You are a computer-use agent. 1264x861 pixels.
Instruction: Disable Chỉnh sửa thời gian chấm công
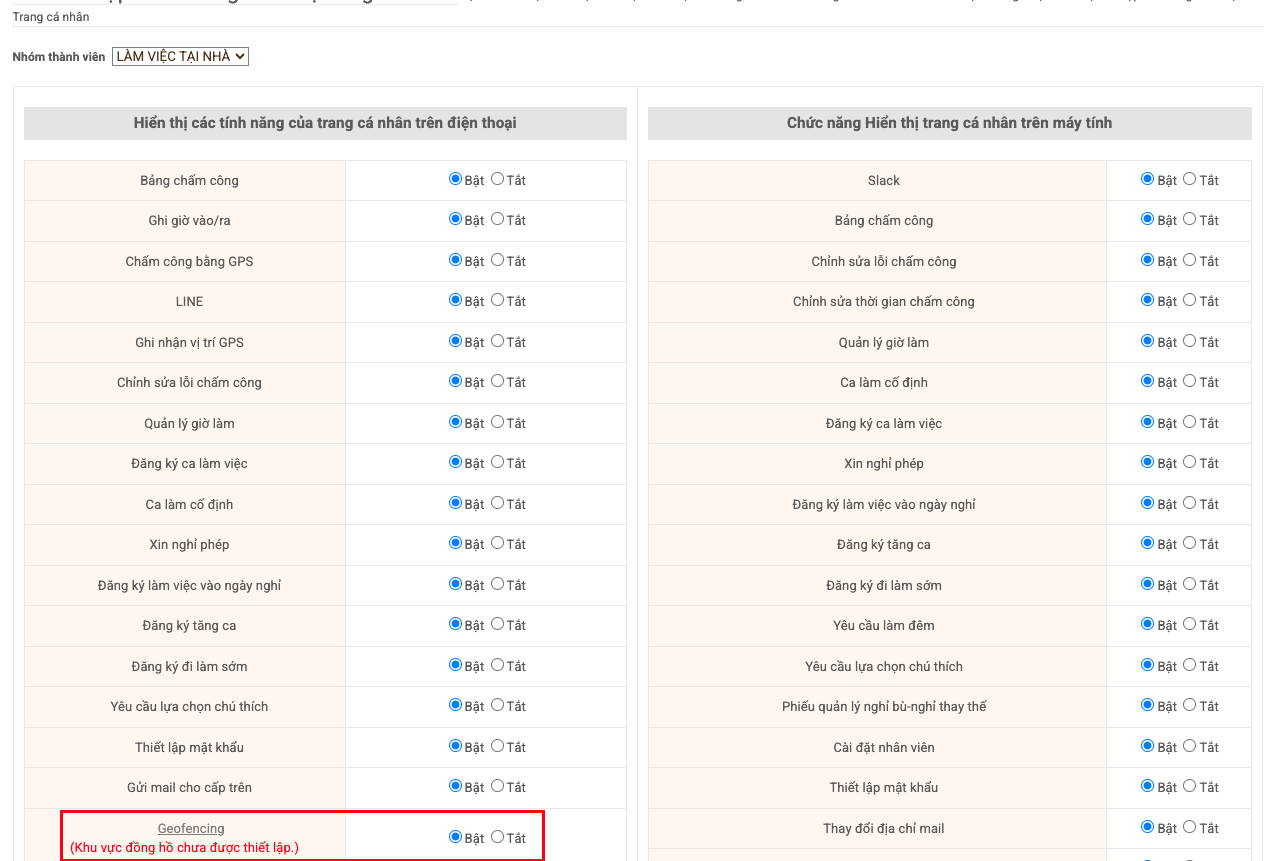(1189, 300)
